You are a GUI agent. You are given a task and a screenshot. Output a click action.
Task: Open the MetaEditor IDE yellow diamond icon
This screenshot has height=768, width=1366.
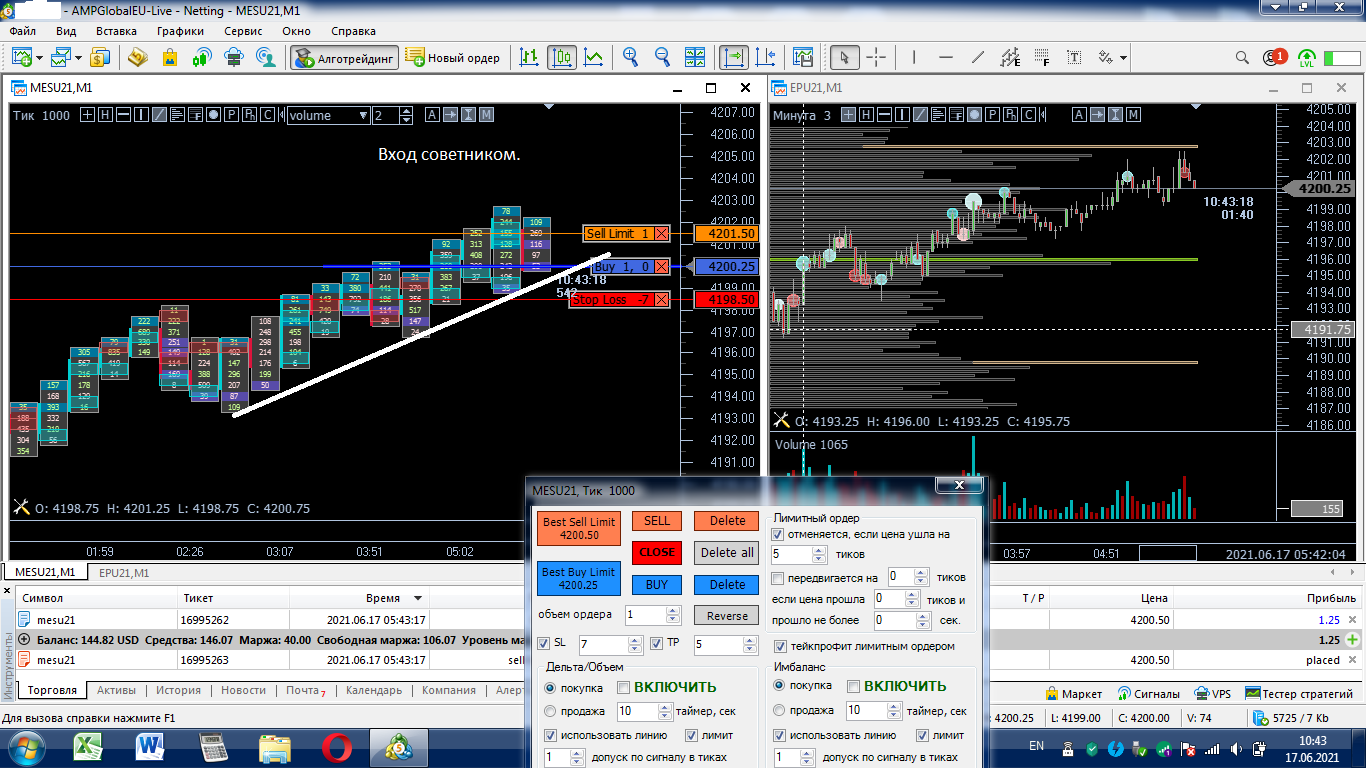point(137,57)
